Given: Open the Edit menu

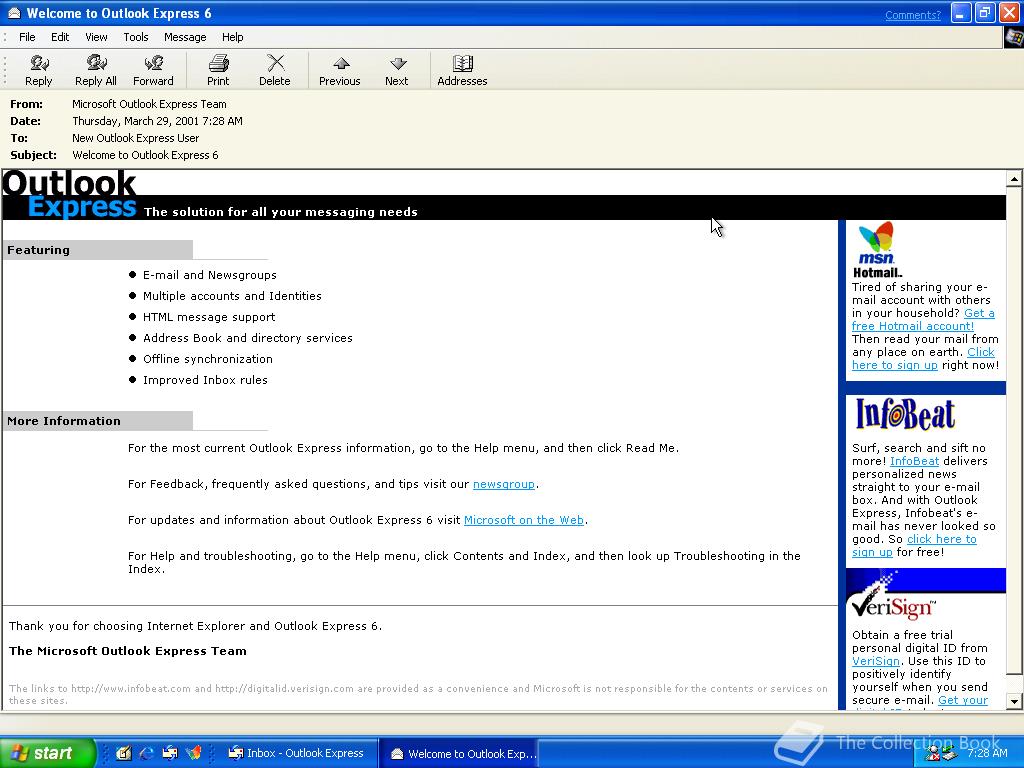Looking at the screenshot, I should coord(60,37).
